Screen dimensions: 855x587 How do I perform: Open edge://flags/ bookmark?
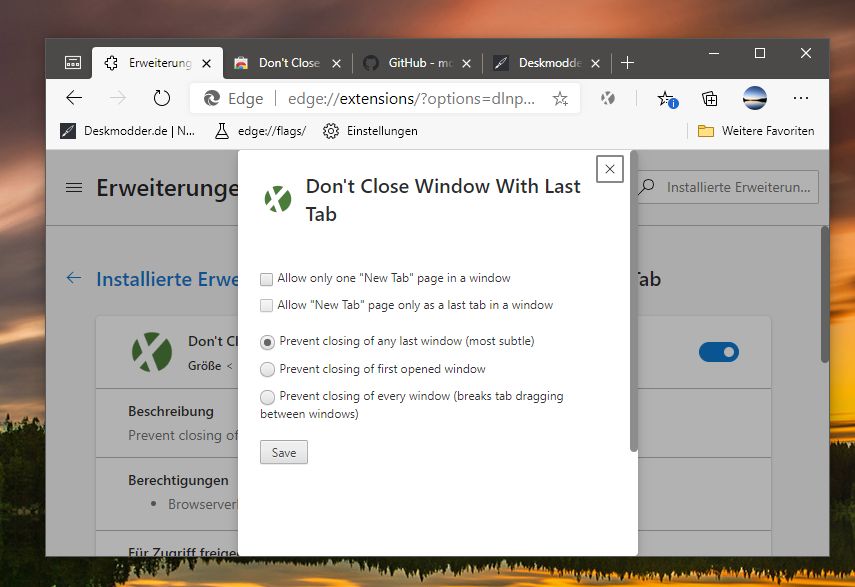(260, 131)
